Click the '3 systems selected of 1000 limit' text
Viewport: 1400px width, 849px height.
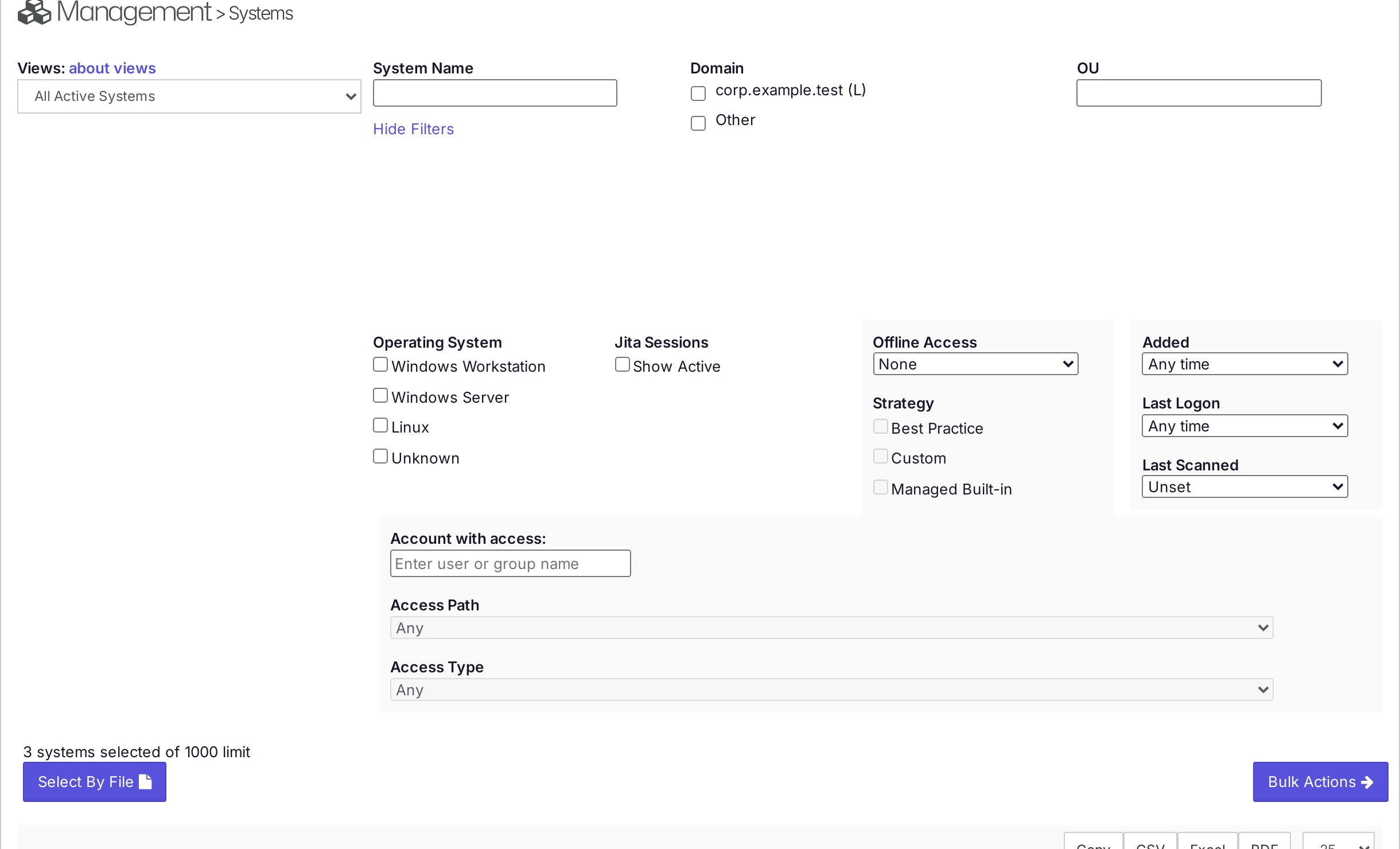(x=137, y=752)
